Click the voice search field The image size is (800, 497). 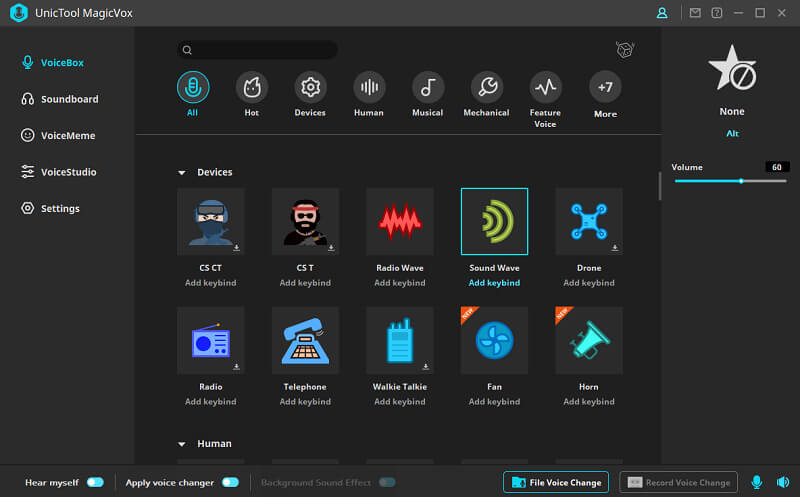257,50
